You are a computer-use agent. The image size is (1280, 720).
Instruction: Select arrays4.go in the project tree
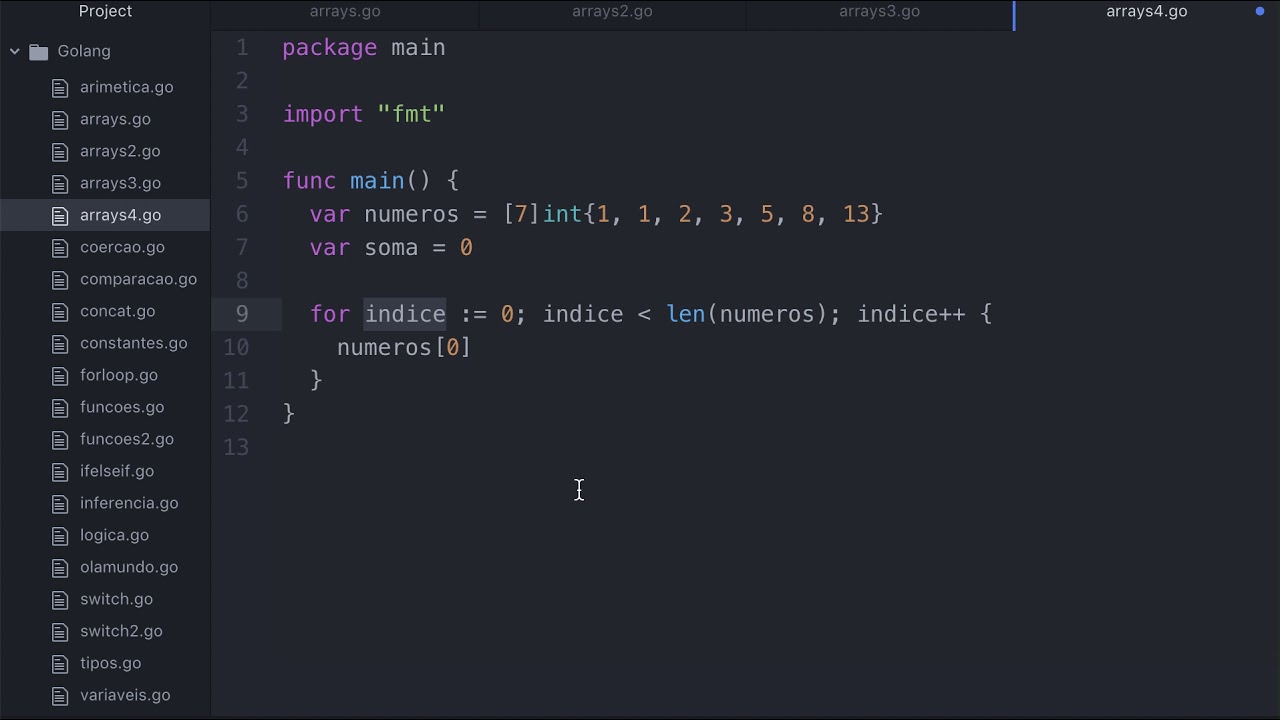click(120, 215)
